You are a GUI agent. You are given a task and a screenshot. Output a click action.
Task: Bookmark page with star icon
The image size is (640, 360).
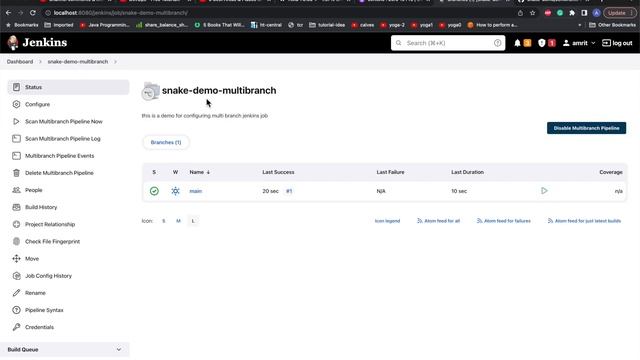click(x=532, y=13)
